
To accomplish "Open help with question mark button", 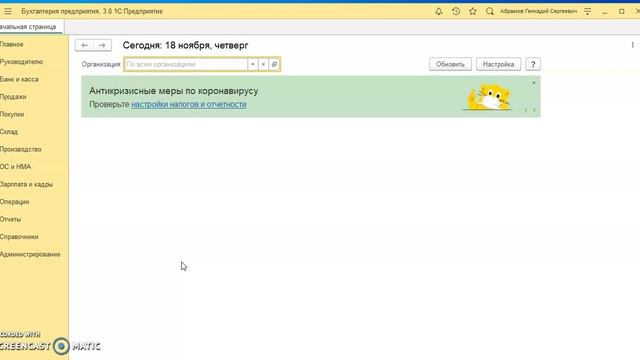I will (x=533, y=64).
